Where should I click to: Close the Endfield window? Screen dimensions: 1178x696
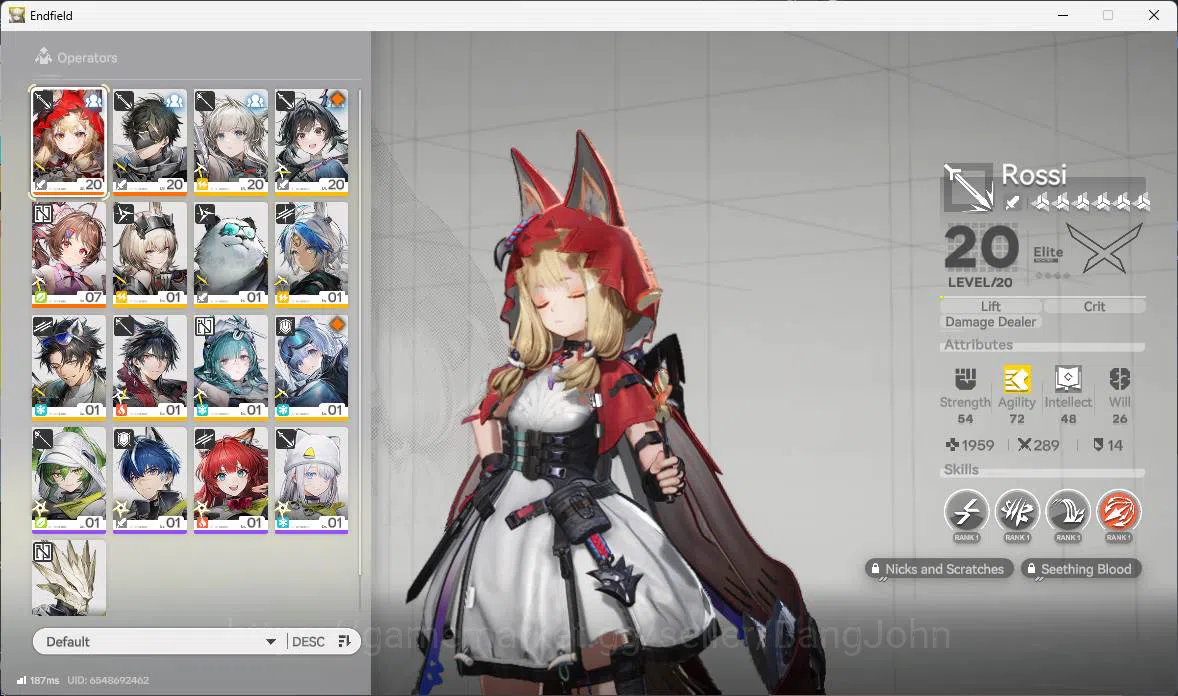pos(1154,15)
